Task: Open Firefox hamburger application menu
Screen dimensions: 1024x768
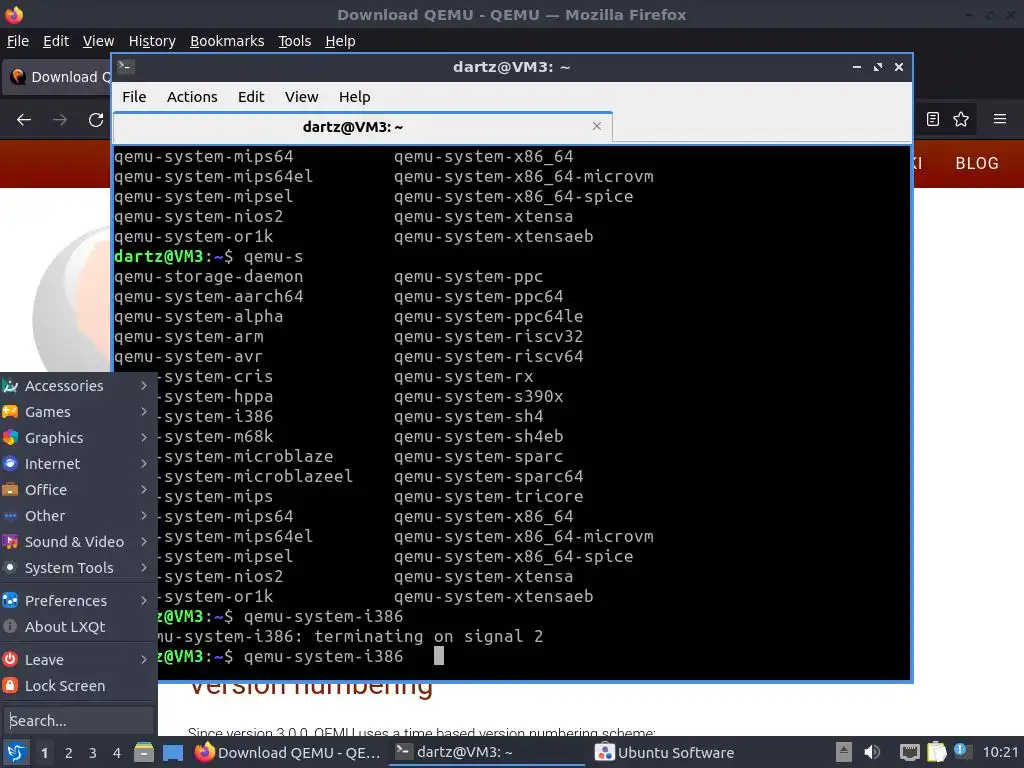Action: pos(1000,119)
